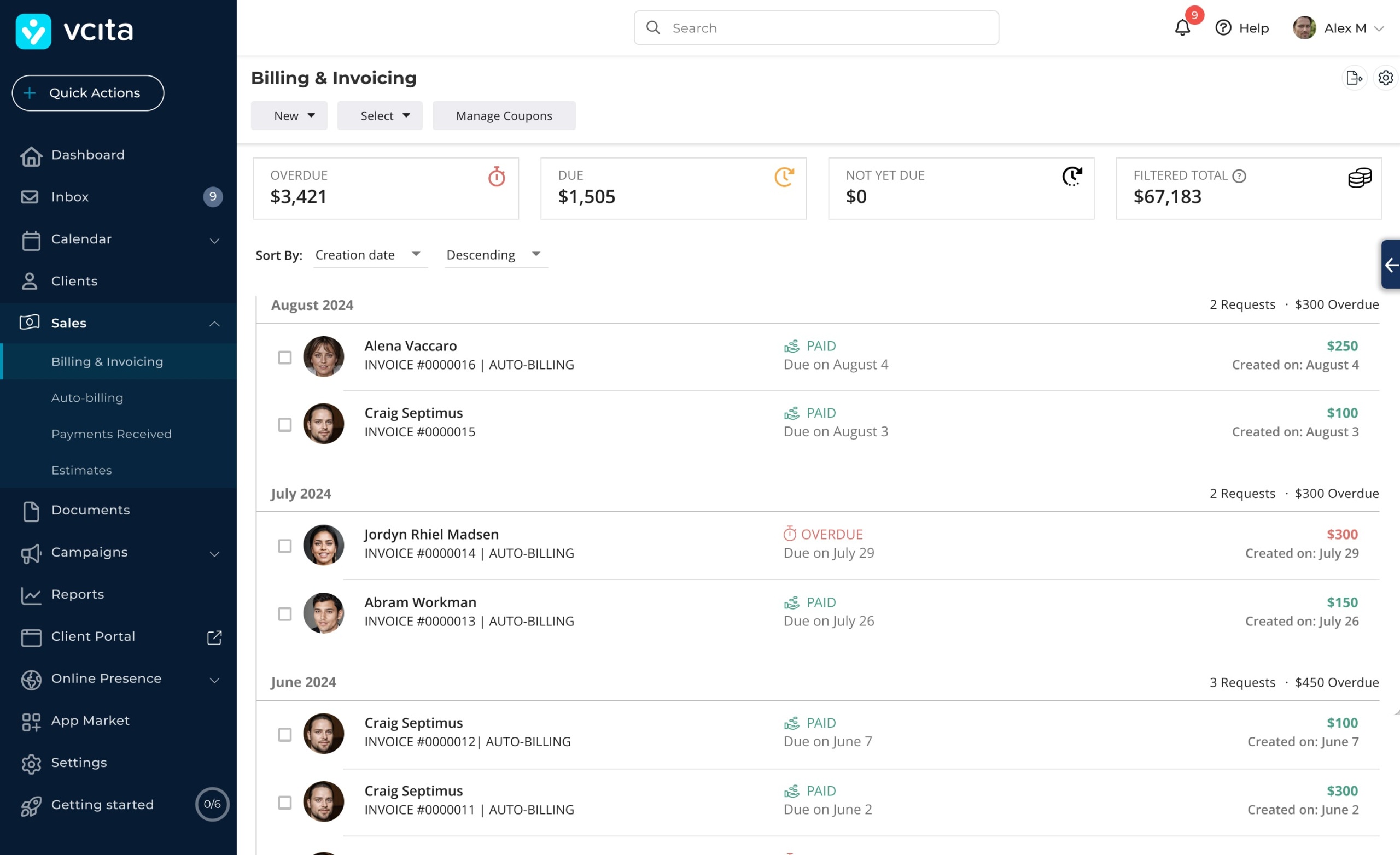Click the Overdue stopwatch icon
The height and width of the screenshot is (855, 1400).
coord(497,177)
